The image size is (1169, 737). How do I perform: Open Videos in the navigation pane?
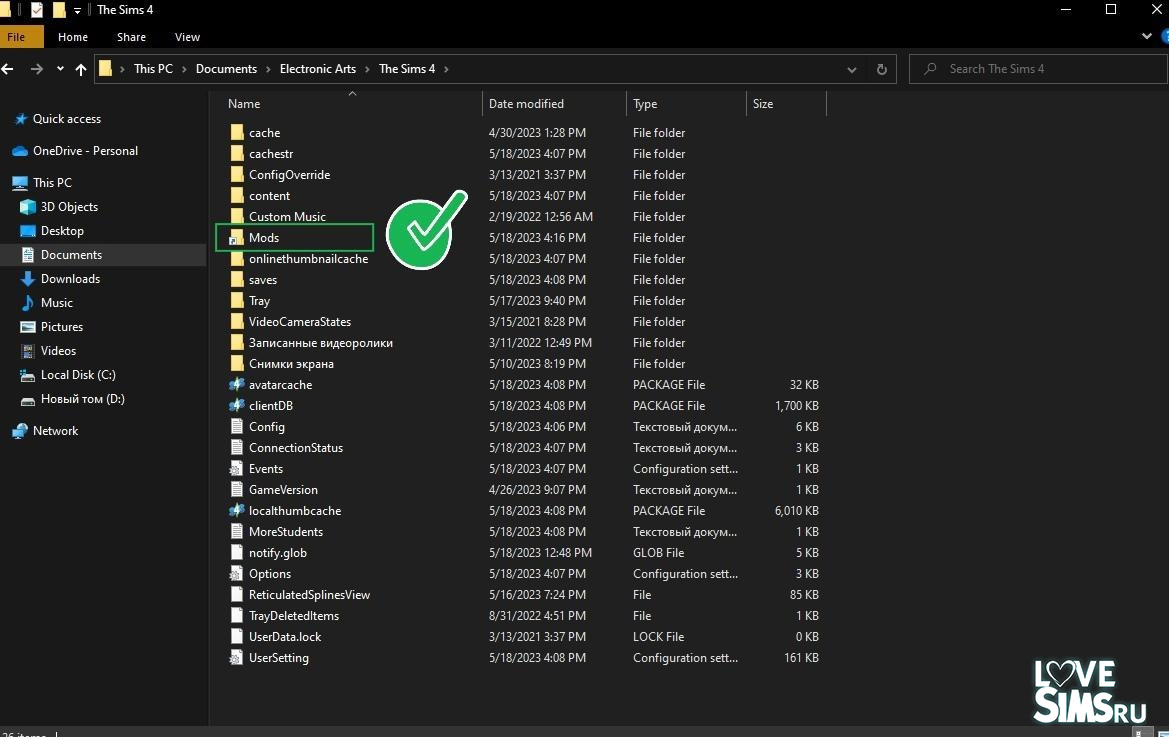point(58,350)
